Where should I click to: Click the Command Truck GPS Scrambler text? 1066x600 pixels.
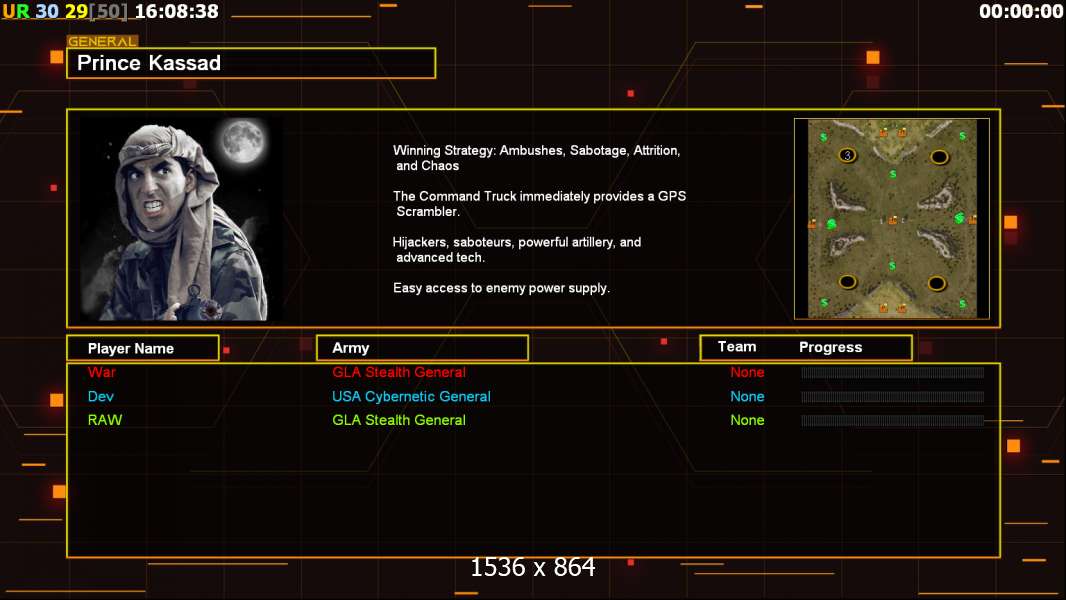tap(539, 204)
